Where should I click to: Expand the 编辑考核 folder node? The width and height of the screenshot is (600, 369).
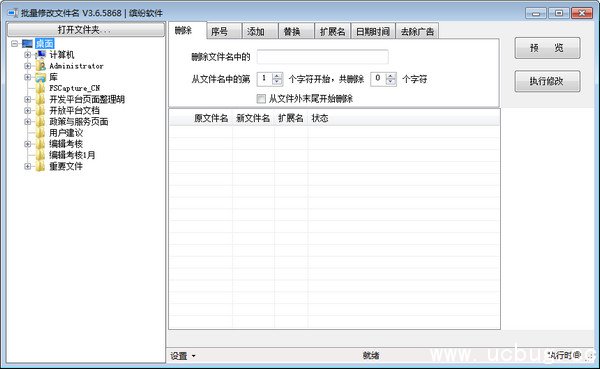pyautogui.click(x=28, y=144)
